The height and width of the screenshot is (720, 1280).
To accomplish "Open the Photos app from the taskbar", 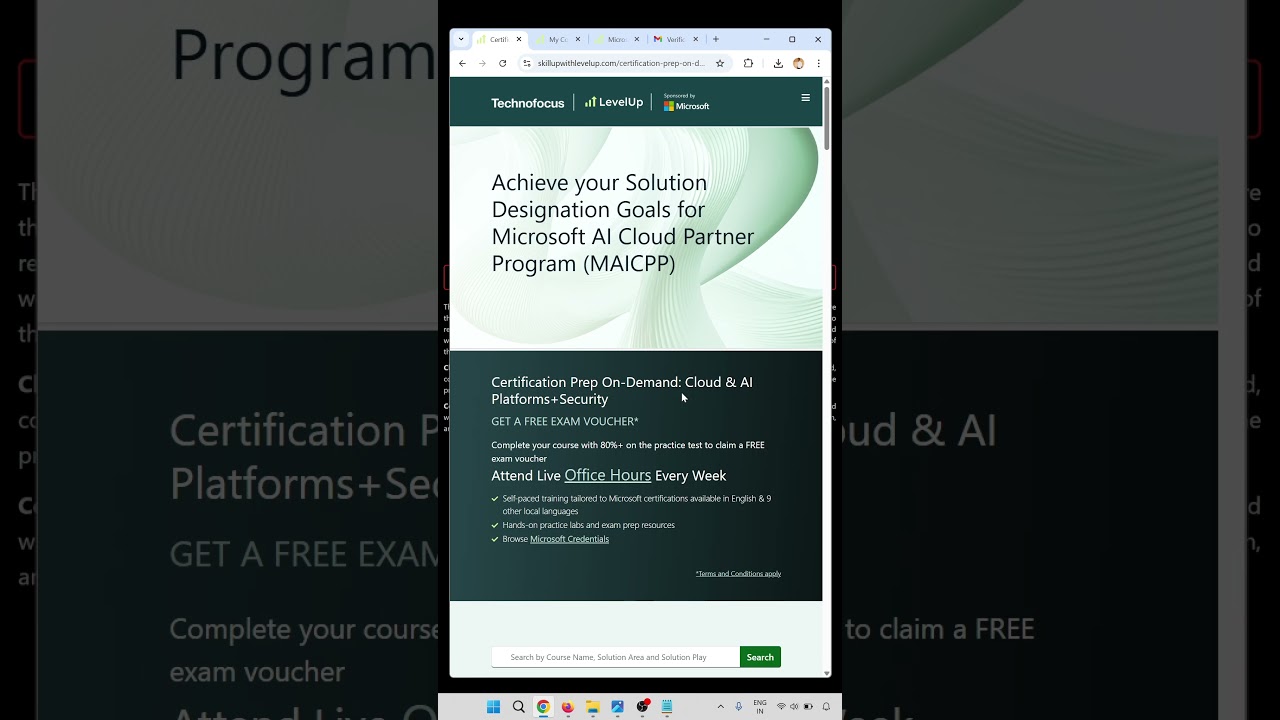I will pos(617,707).
